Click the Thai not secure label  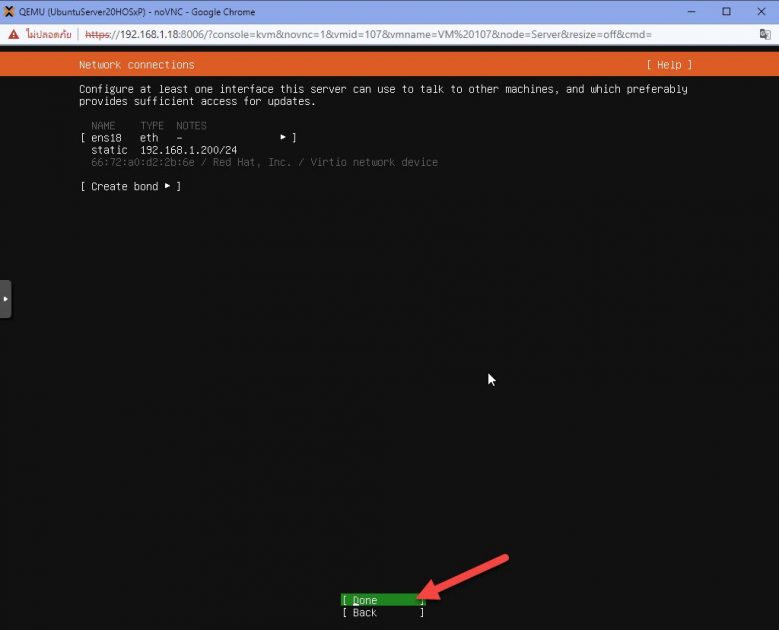coord(49,34)
